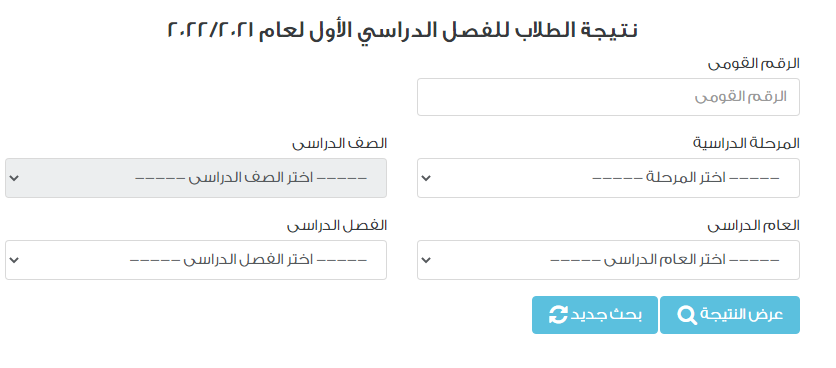Click the الرقم القومى field label
The image size is (836, 368).
[x=754, y=63]
